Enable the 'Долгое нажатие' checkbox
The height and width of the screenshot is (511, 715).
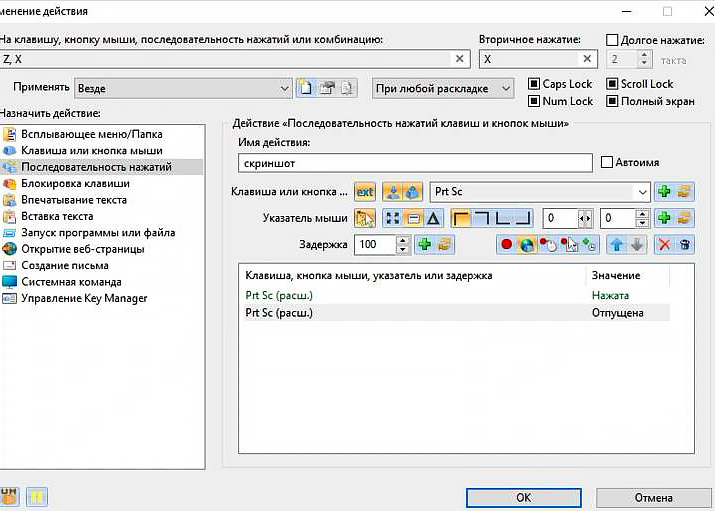[613, 40]
